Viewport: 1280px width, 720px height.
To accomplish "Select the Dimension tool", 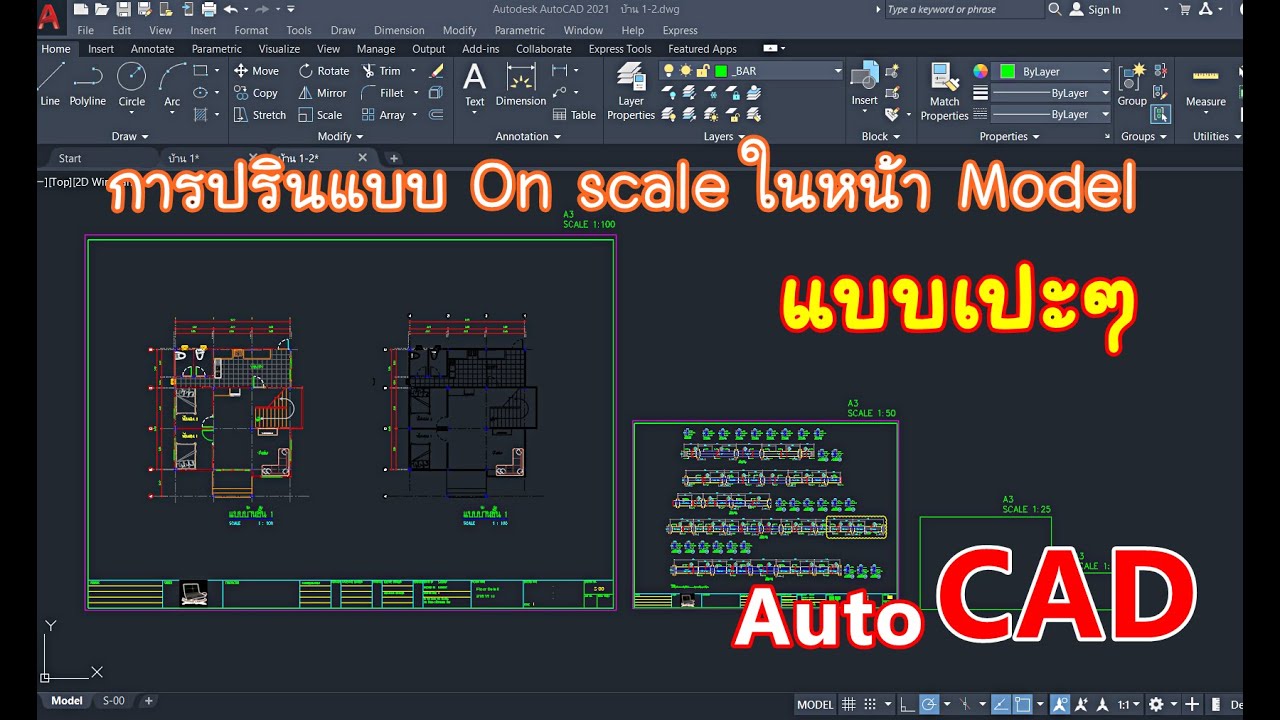I will pyautogui.click(x=521, y=84).
